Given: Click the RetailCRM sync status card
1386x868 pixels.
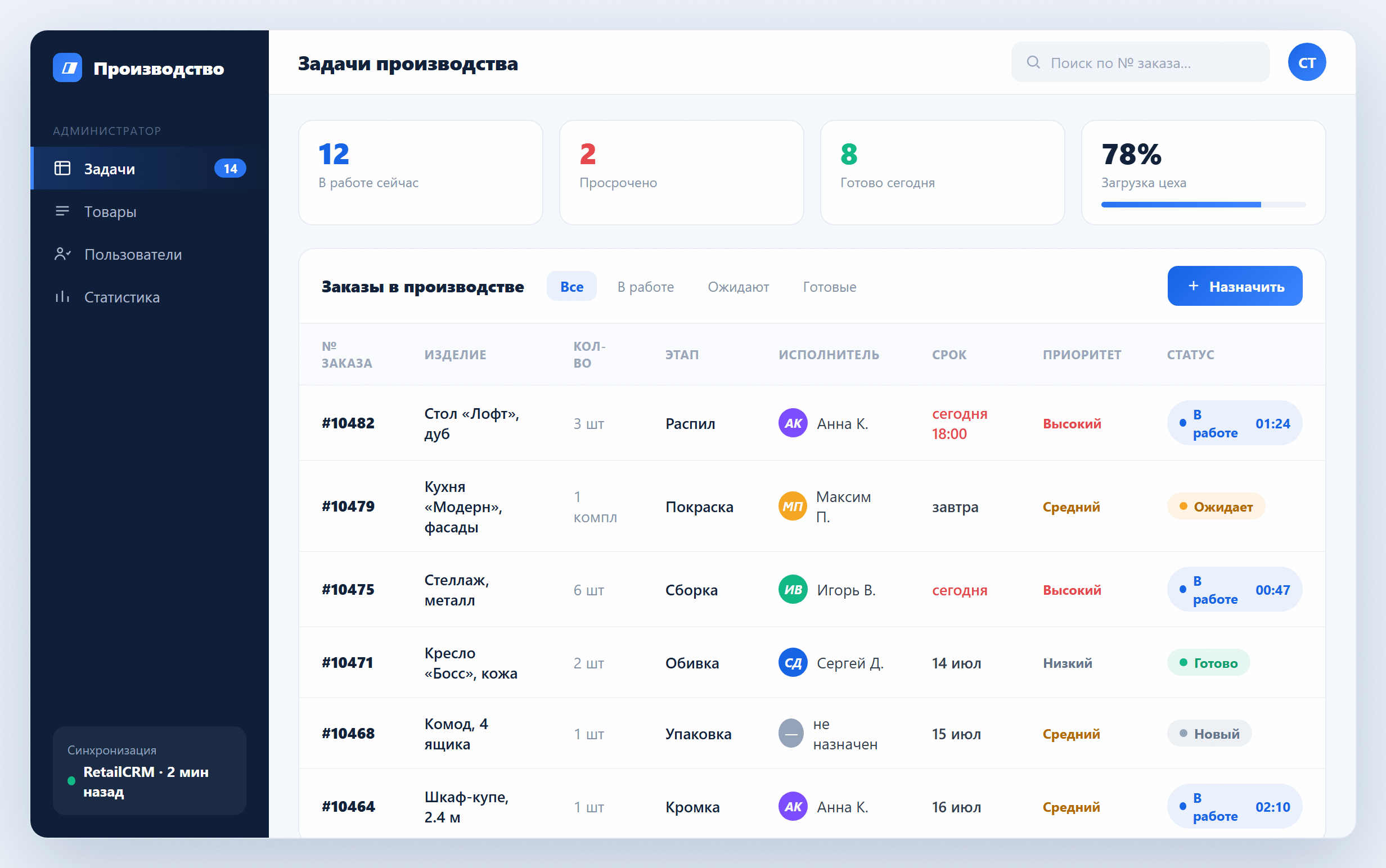Looking at the screenshot, I should [149, 770].
